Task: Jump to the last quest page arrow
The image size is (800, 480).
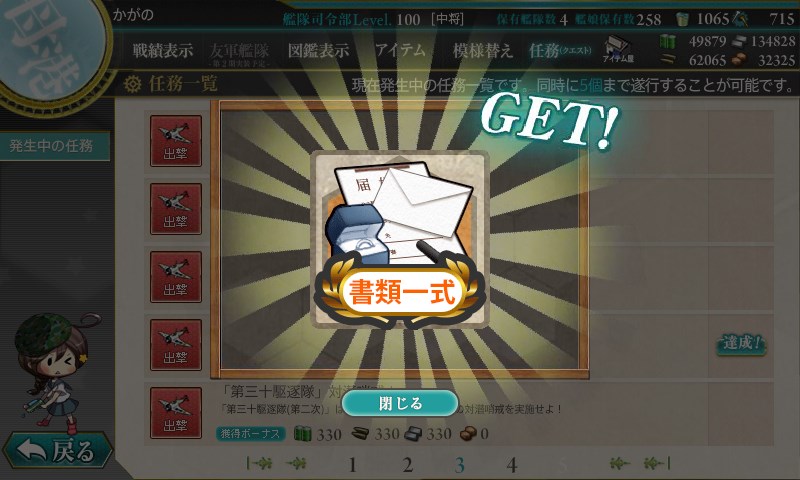Action: (x=657, y=463)
